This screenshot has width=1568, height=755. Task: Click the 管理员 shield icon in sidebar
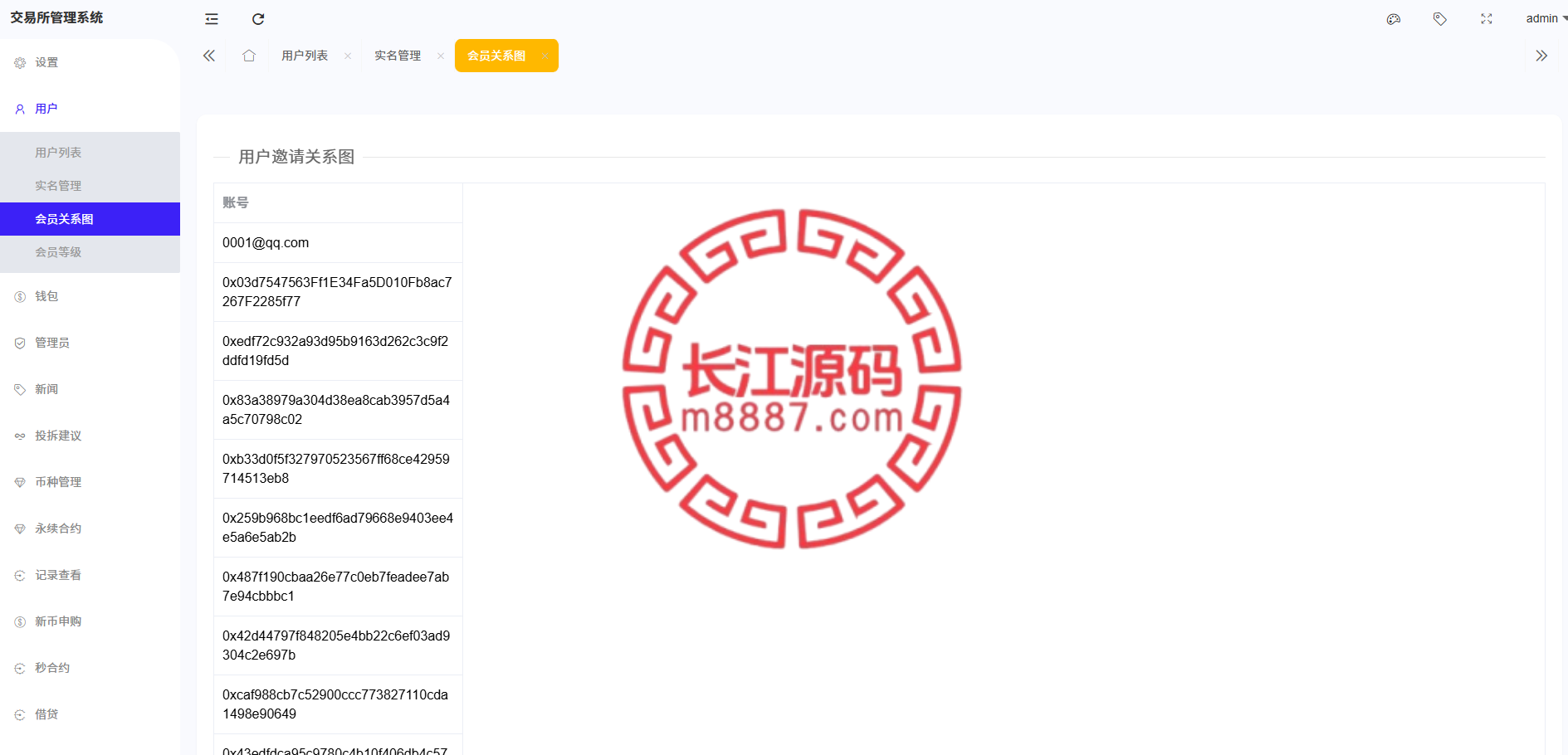[x=20, y=343]
